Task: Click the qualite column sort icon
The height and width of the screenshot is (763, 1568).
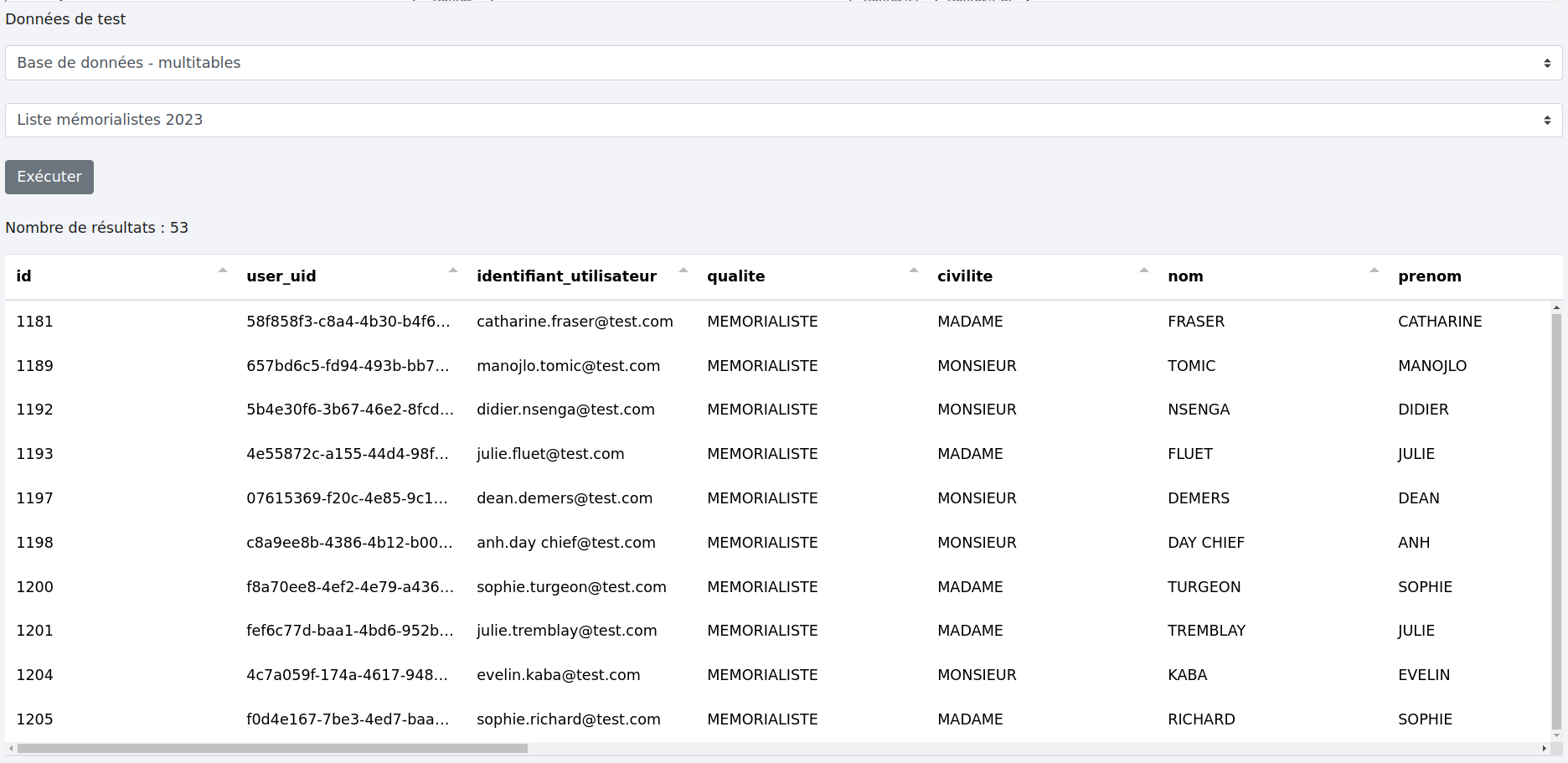Action: tap(913, 271)
